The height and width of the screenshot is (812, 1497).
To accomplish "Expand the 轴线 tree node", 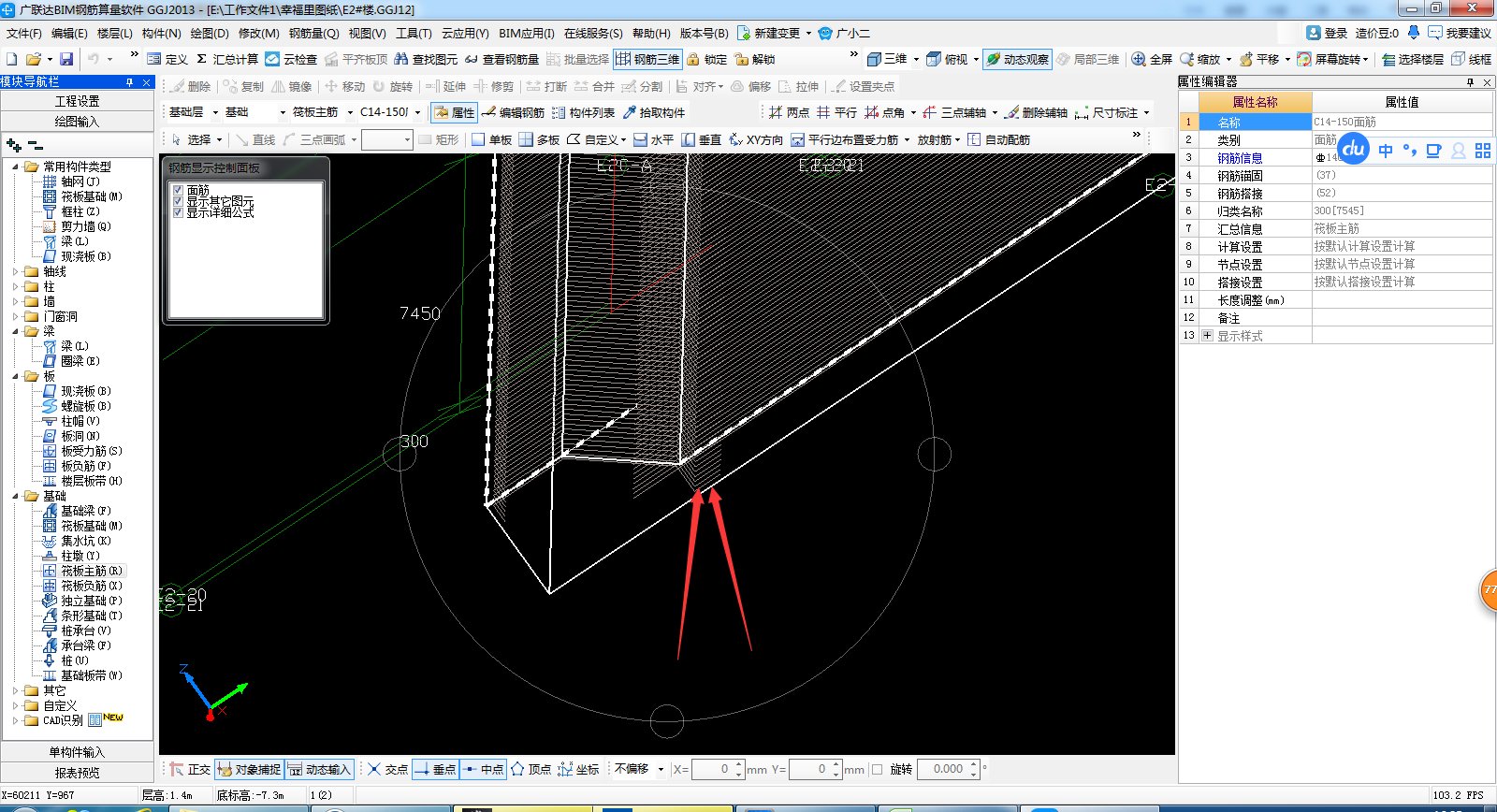I will (x=15, y=271).
